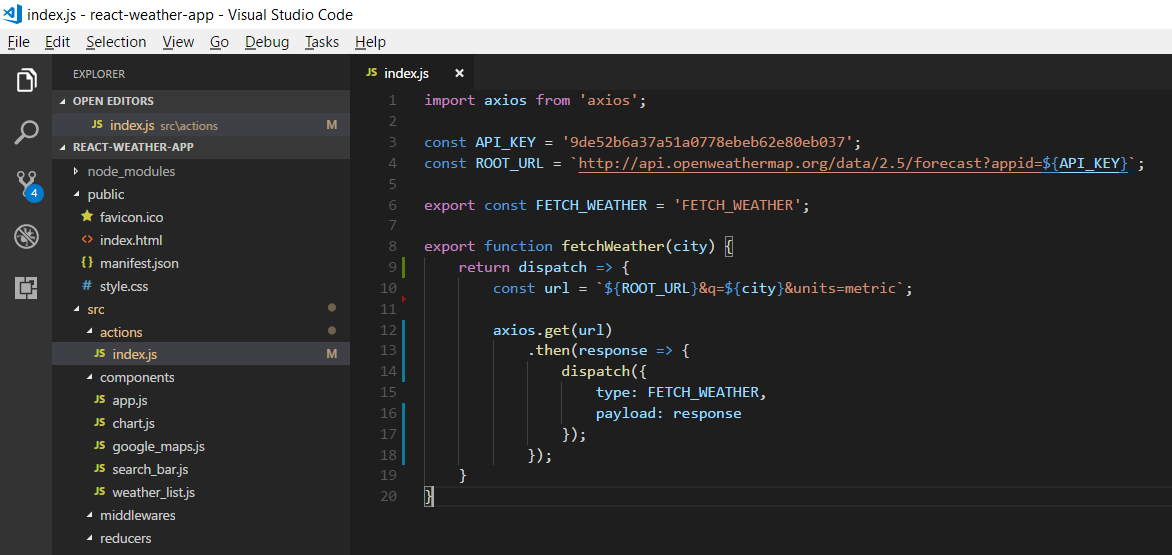The image size is (1172, 555).
Task: Click the manifest.json braces icon
Action: 87,263
